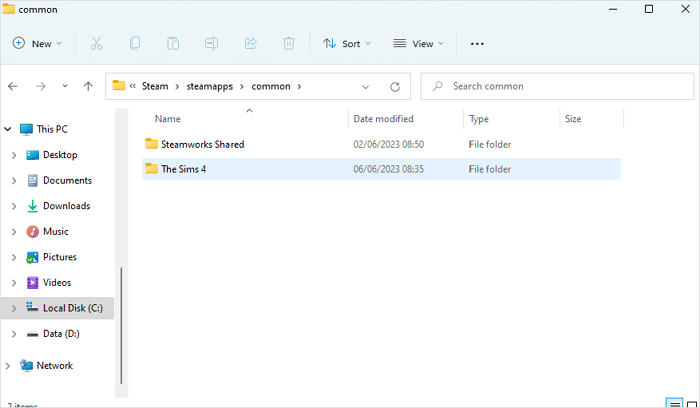Click the Rename icon in toolbar
The width and height of the screenshot is (700, 408).
pos(211,44)
